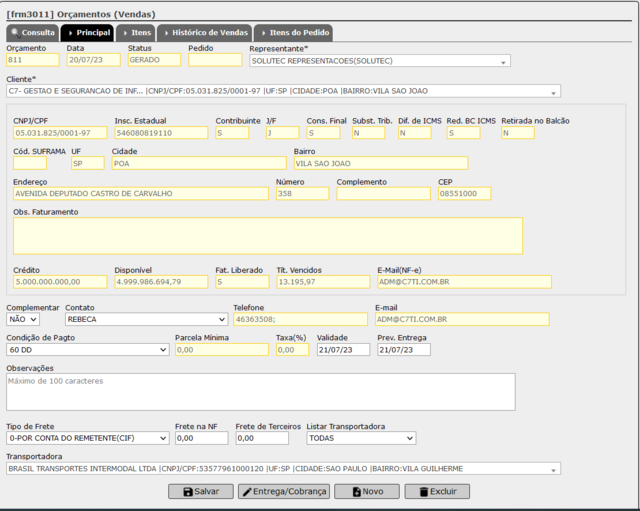Click the E-Mail(NF-e) field

tap(464, 282)
